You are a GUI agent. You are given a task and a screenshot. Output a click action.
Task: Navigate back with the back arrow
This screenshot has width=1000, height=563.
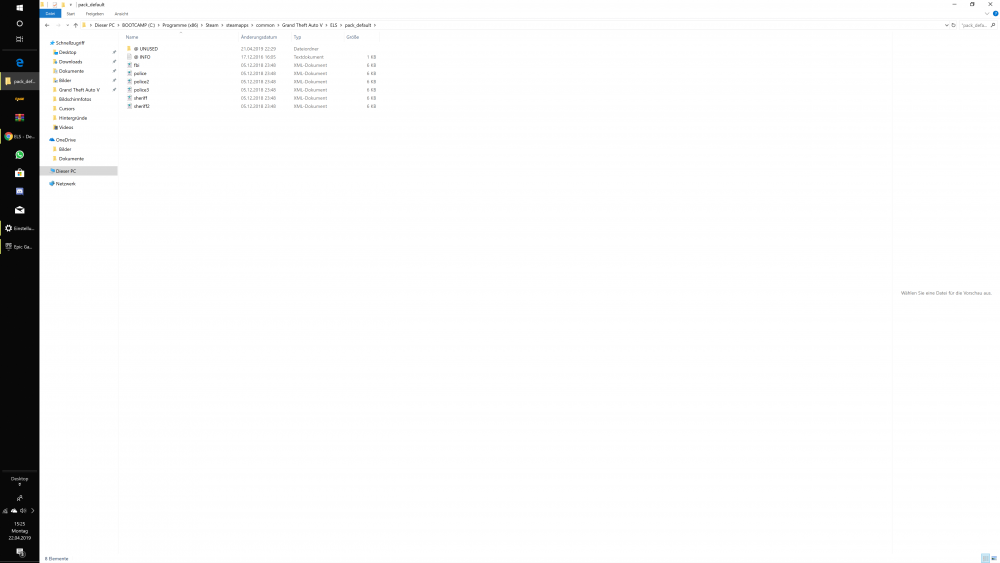[47, 25]
